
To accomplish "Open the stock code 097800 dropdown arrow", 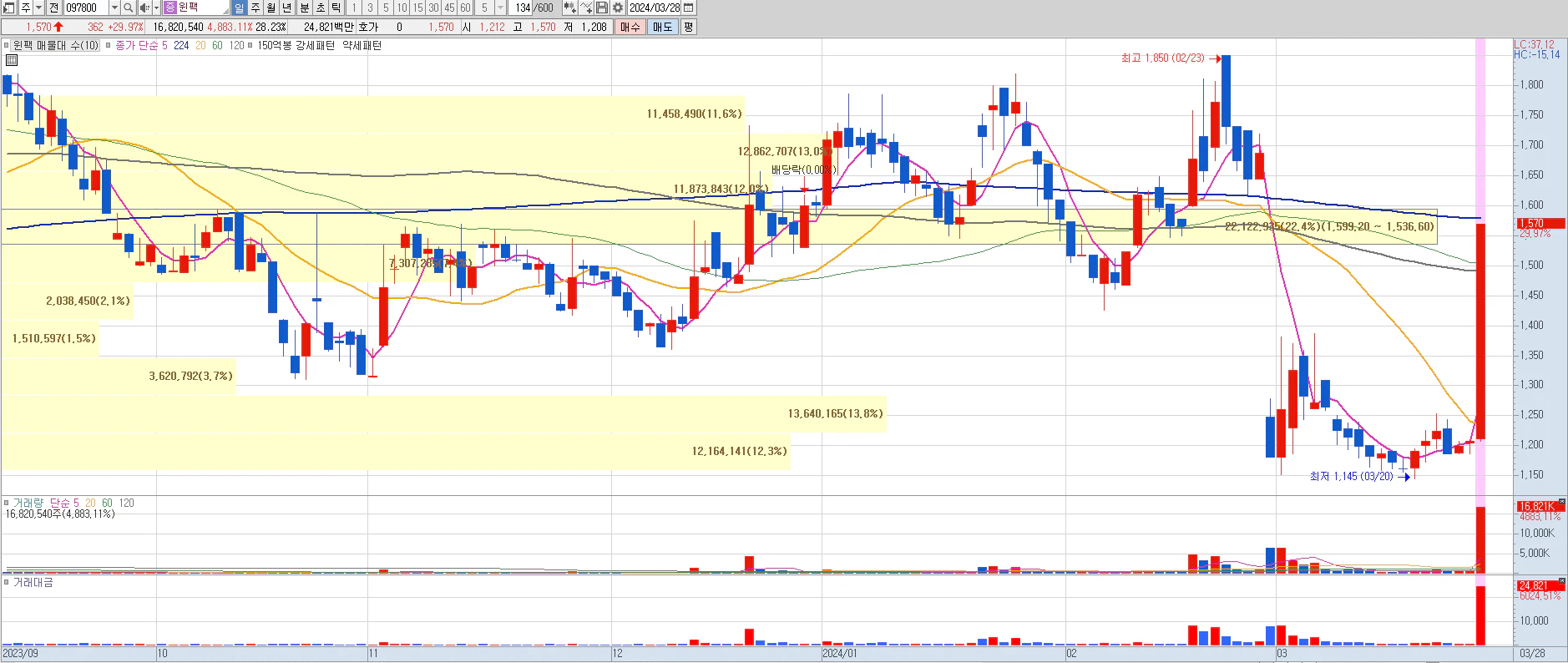I will 114,8.
